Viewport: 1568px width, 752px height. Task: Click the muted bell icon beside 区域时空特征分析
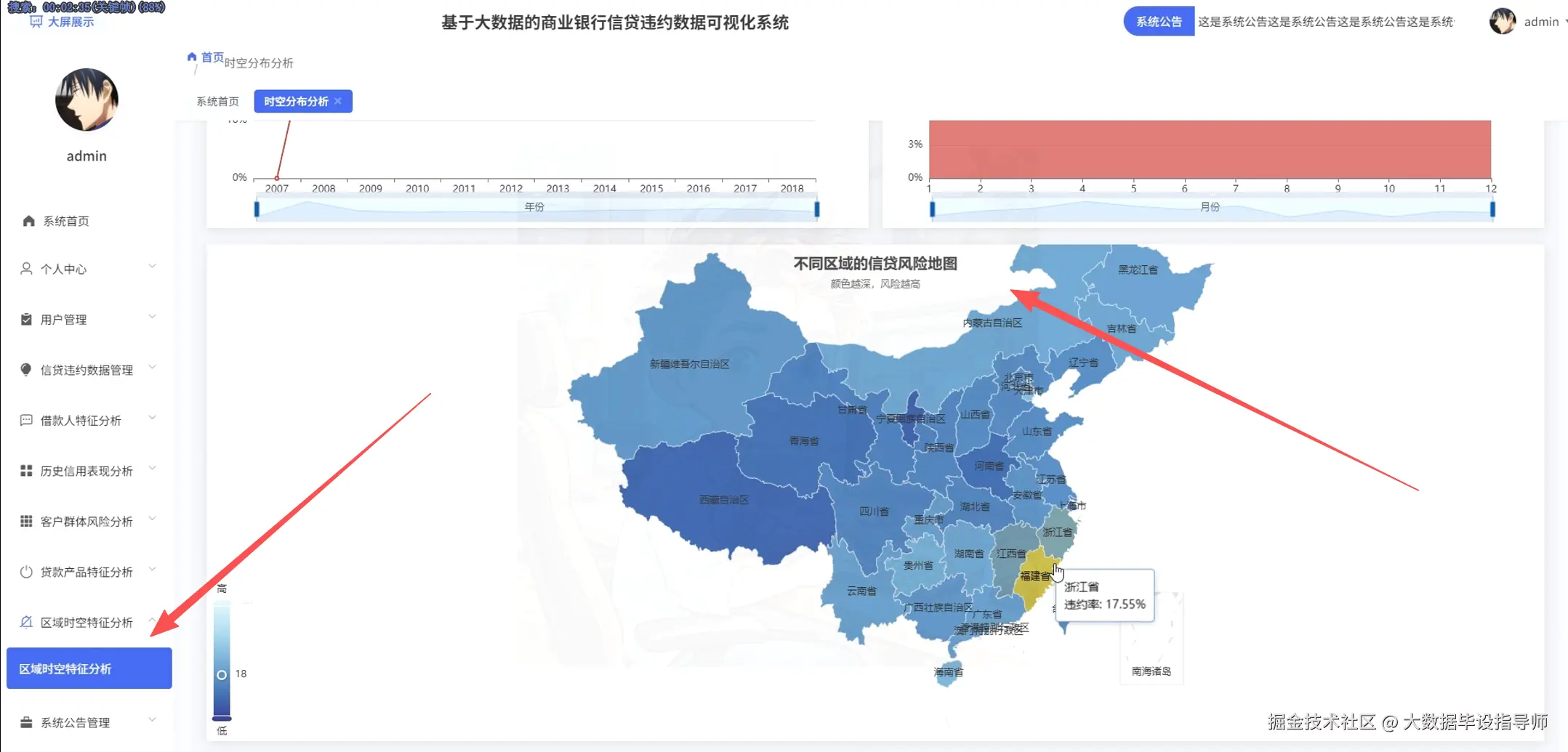pos(26,622)
